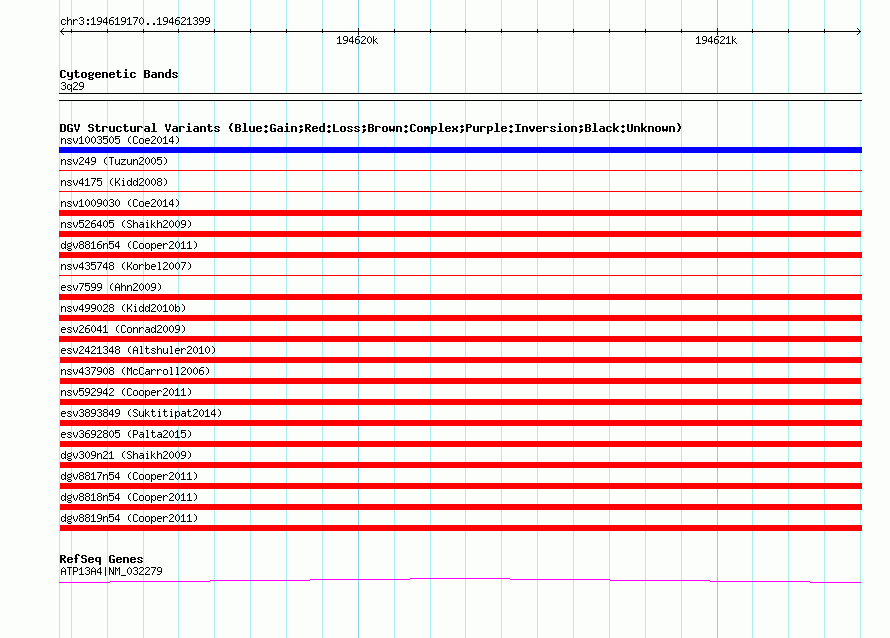Click the red loss bar of nsv1009030
This screenshot has height=638, width=890.
click(x=460, y=213)
